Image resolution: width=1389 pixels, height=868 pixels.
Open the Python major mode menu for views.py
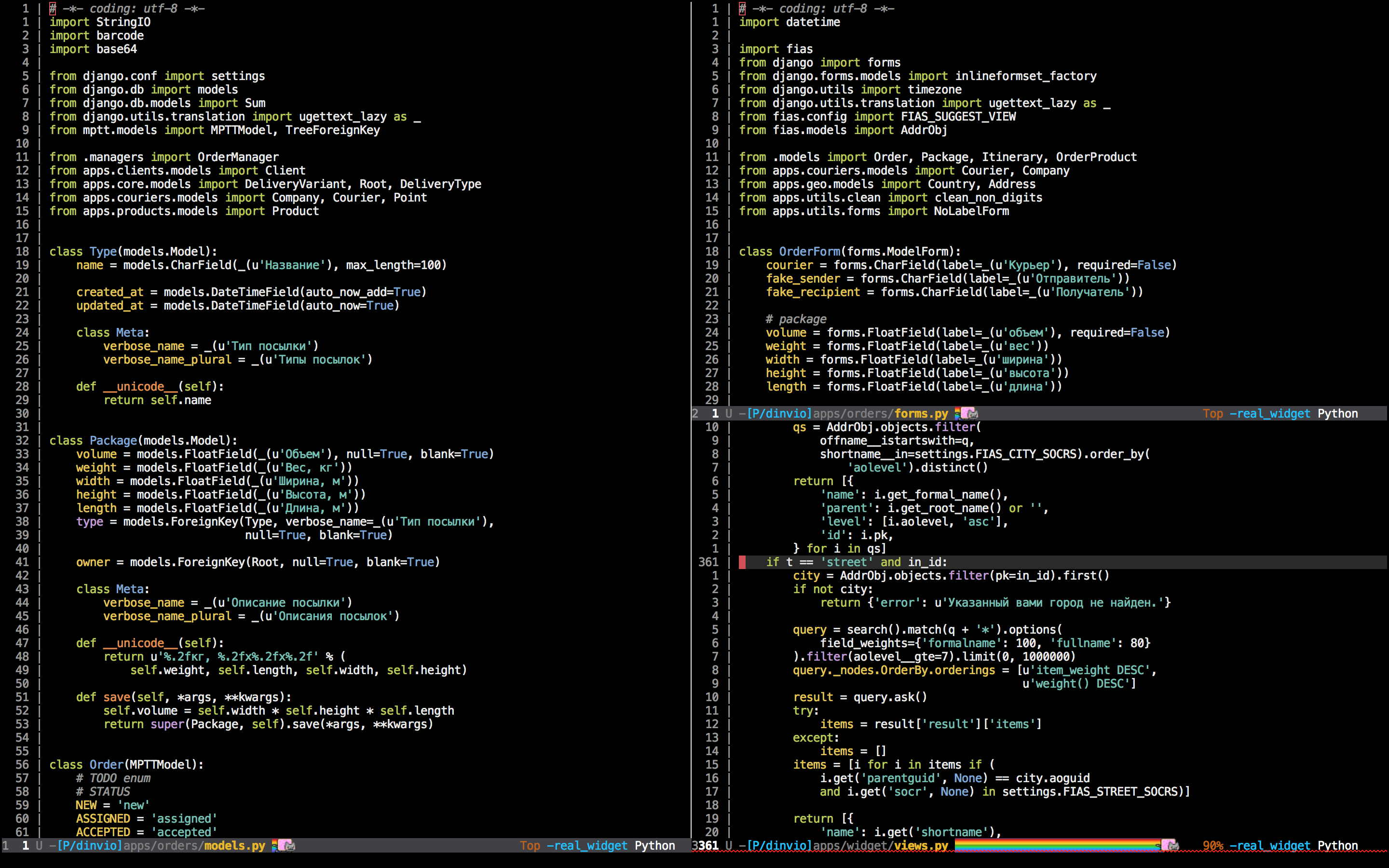click(x=1337, y=846)
